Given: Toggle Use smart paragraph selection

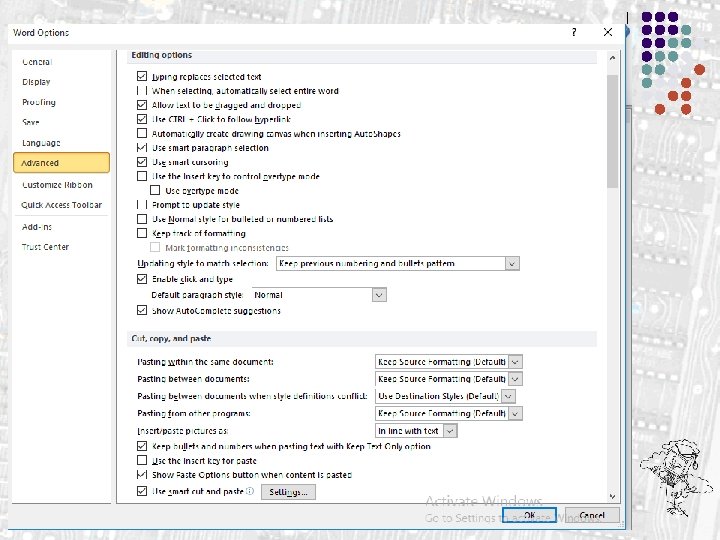Looking at the screenshot, I should [x=142, y=147].
